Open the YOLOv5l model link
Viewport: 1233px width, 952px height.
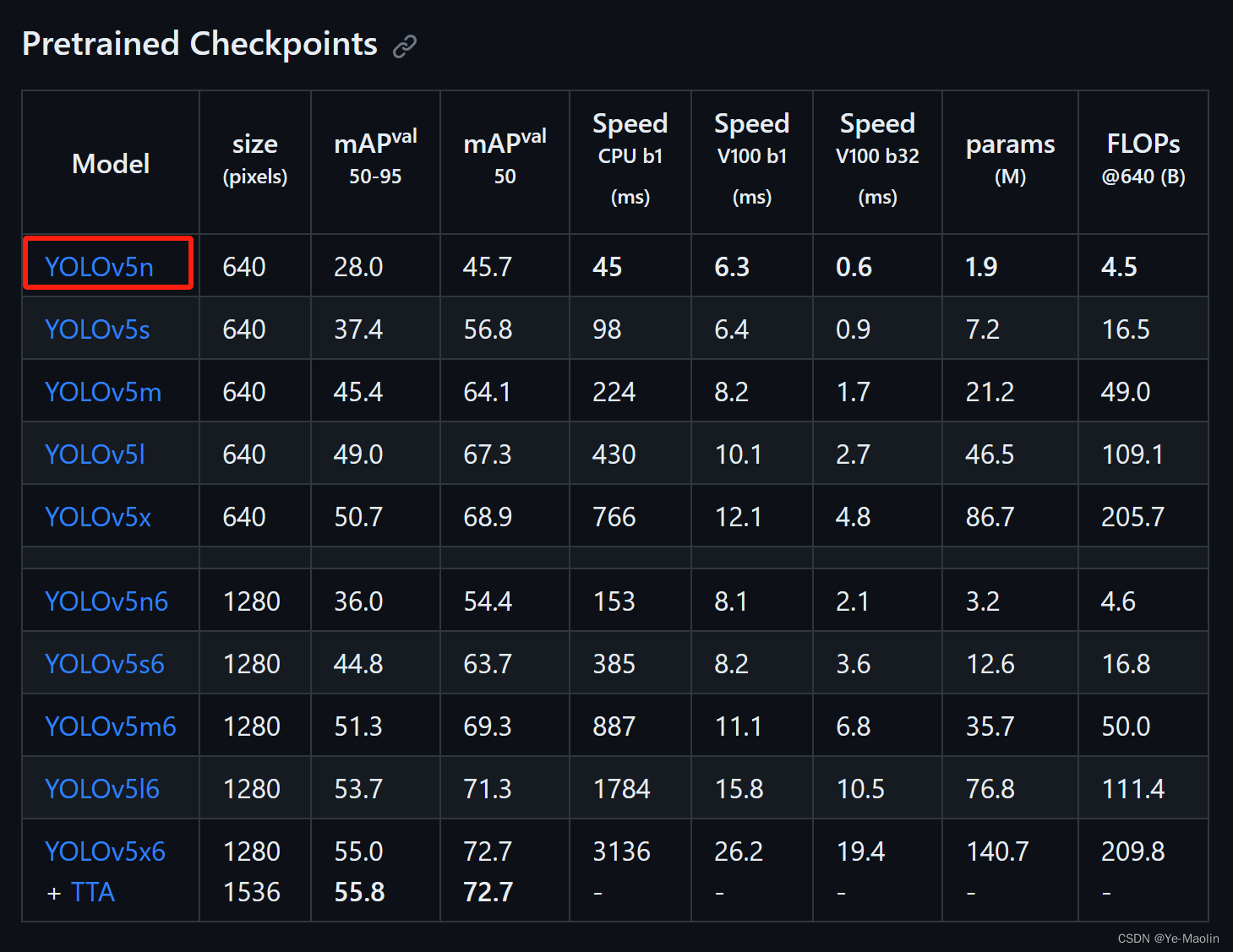point(95,454)
